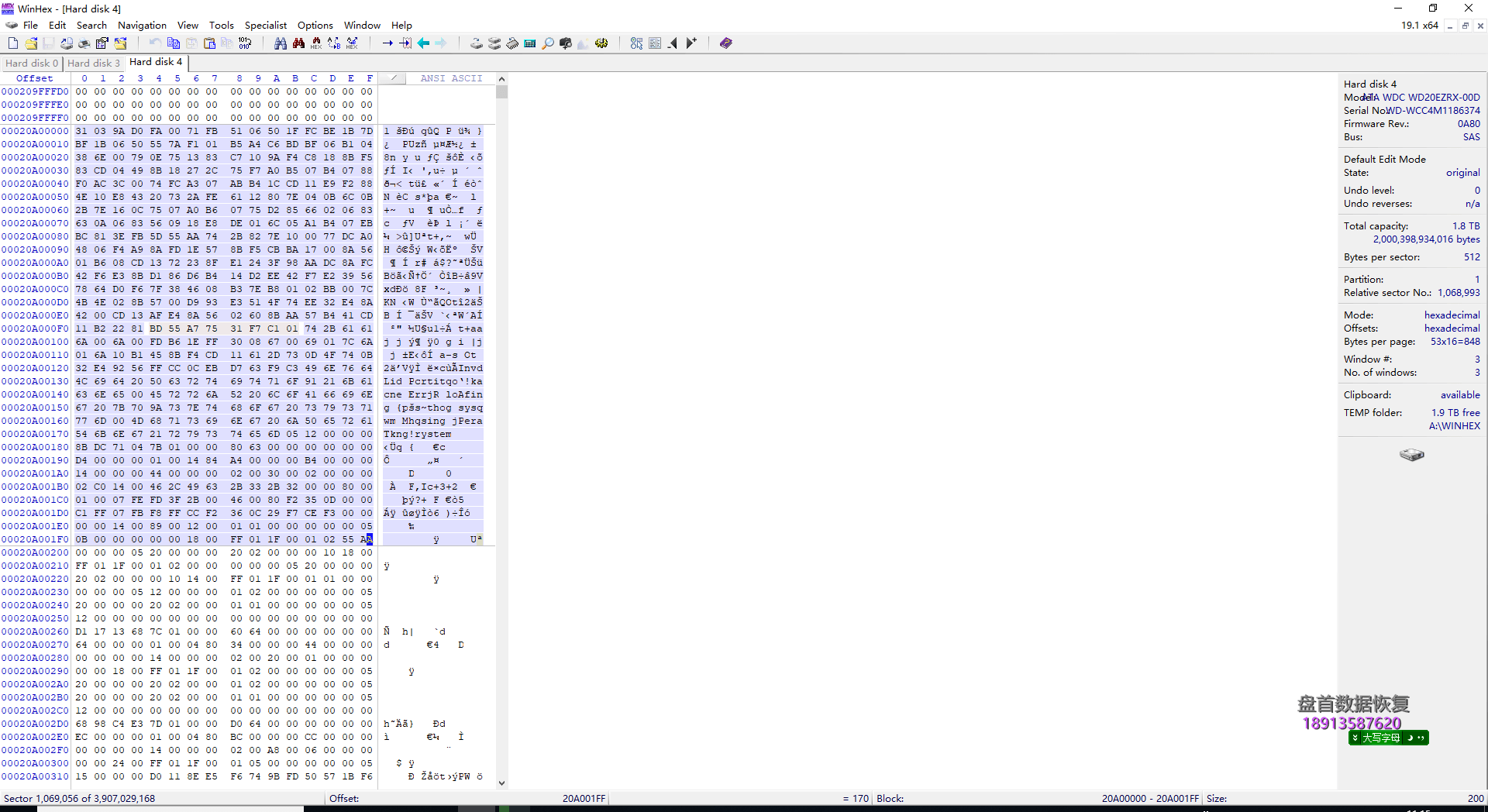The width and height of the screenshot is (1488, 812).
Task: Click the Offset column header
Action: (x=35, y=78)
